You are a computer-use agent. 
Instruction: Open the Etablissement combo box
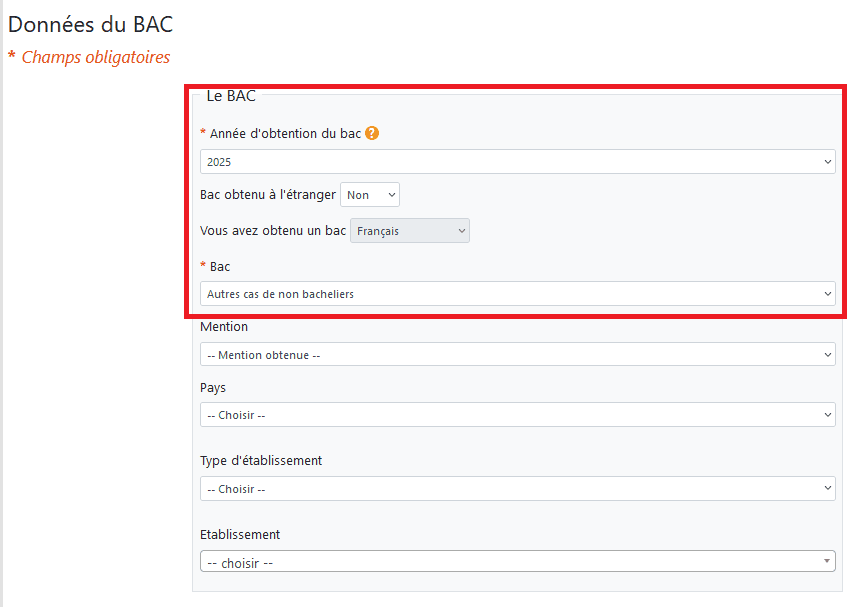pyautogui.click(x=517, y=562)
